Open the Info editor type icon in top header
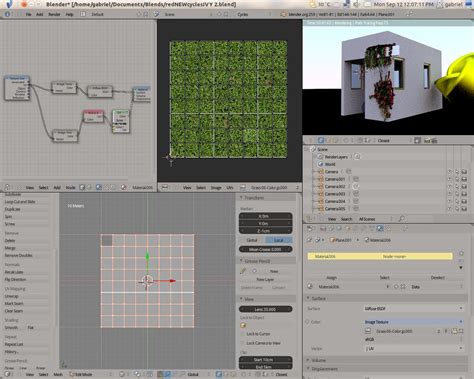474x379 pixels. click(x=7, y=14)
